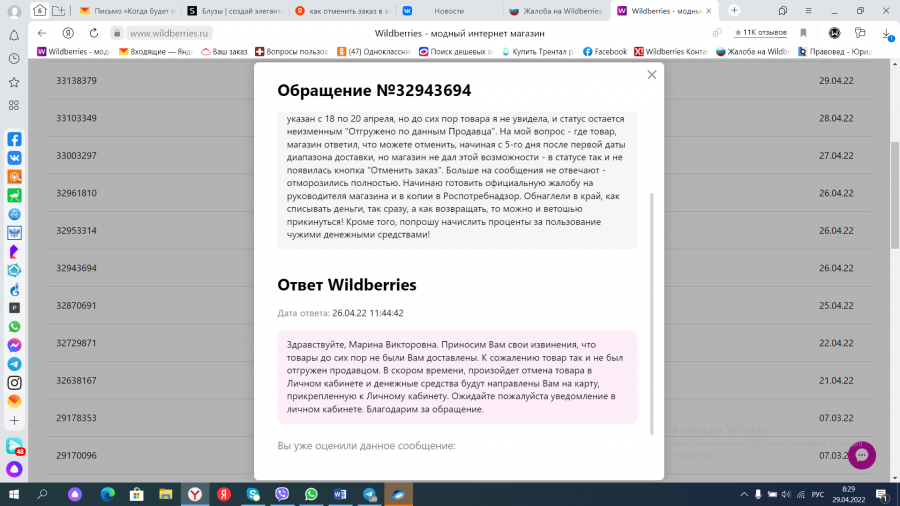The height and width of the screenshot is (506, 900).
Task: Open Alice assistant at sidebar bottom
Action: click(14, 469)
